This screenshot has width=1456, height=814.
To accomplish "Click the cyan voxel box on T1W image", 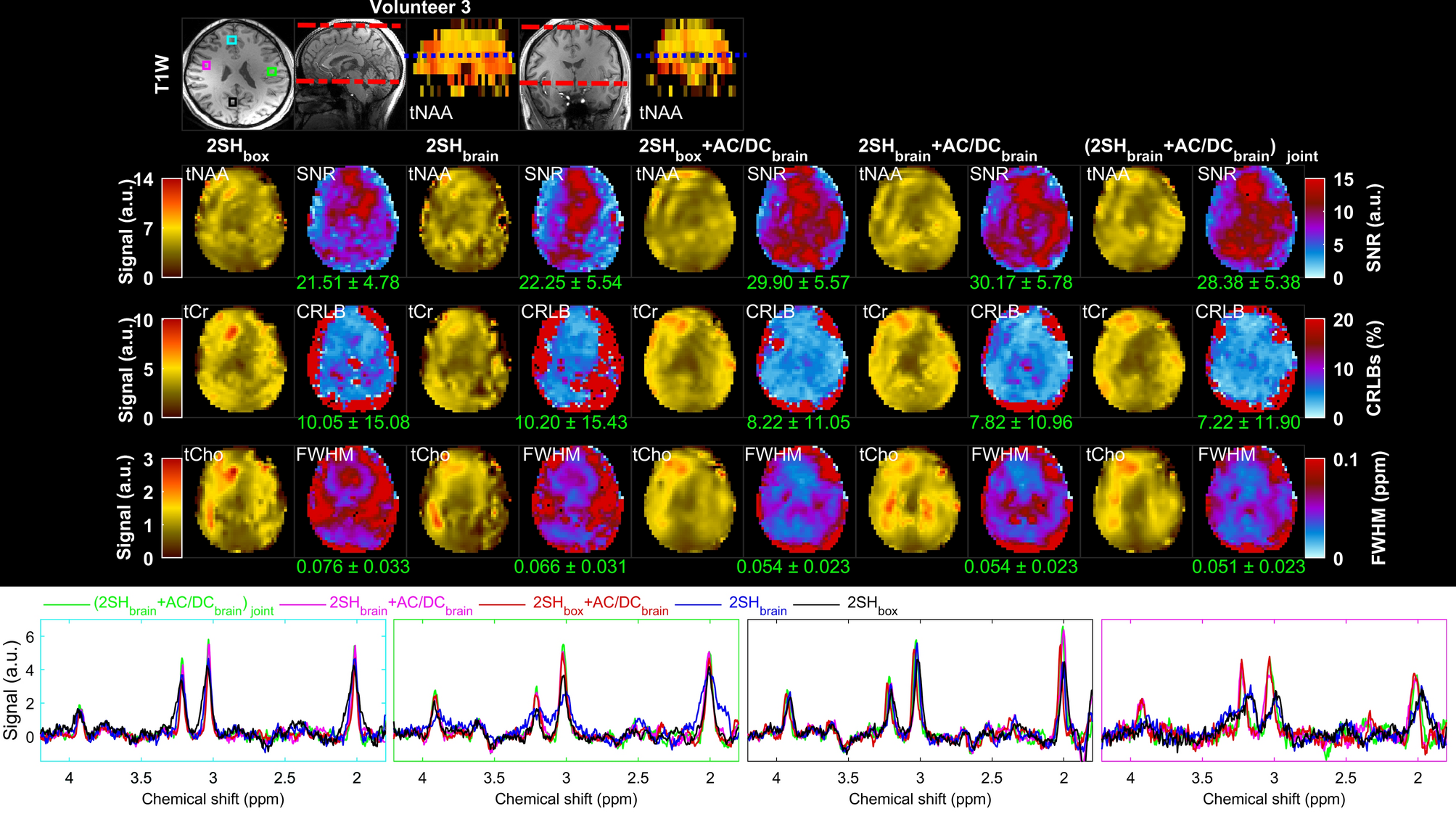I will point(231,40).
